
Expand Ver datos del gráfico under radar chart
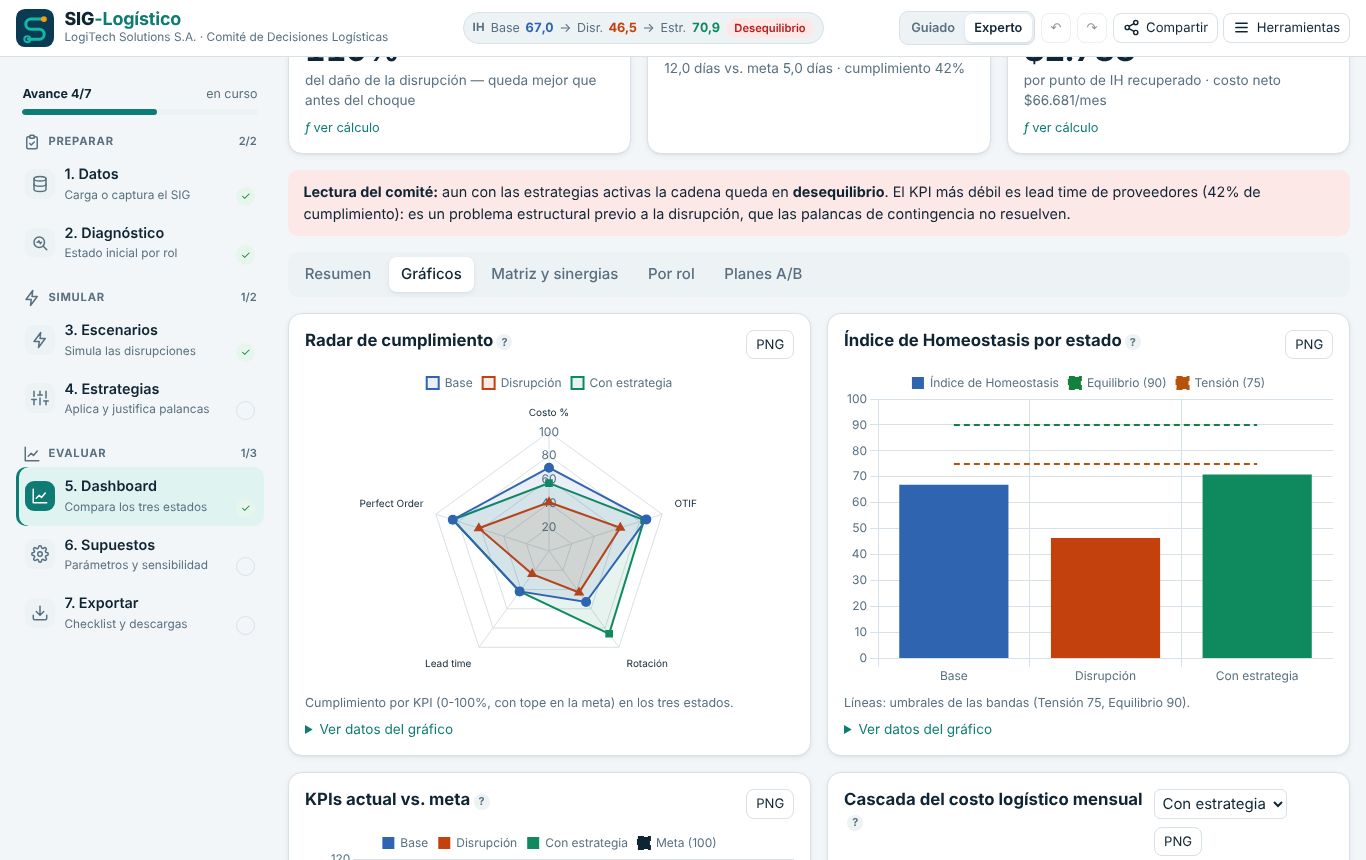point(379,730)
